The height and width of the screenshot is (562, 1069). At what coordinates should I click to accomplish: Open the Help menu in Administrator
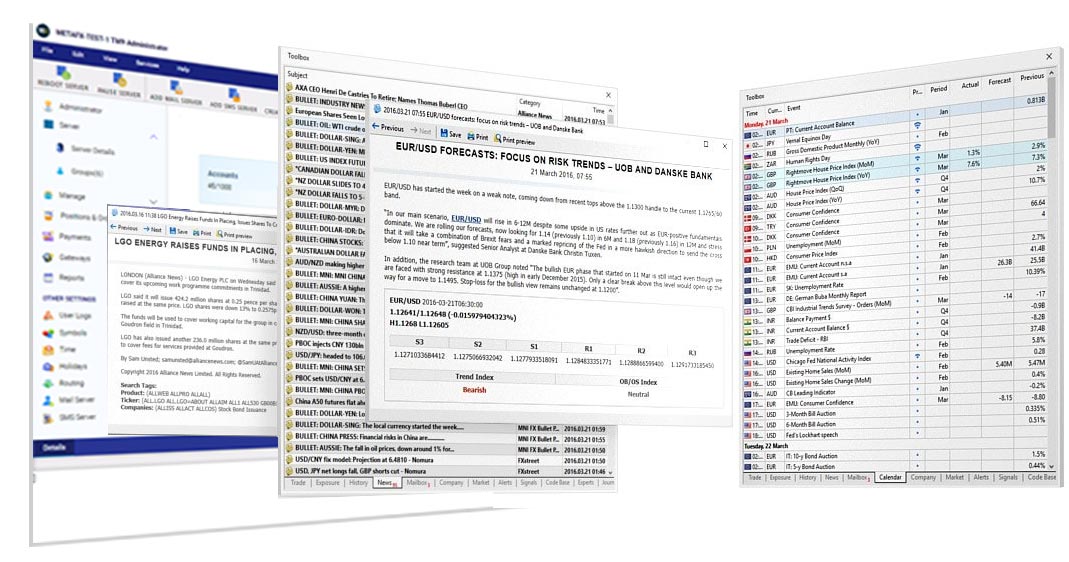[x=183, y=69]
